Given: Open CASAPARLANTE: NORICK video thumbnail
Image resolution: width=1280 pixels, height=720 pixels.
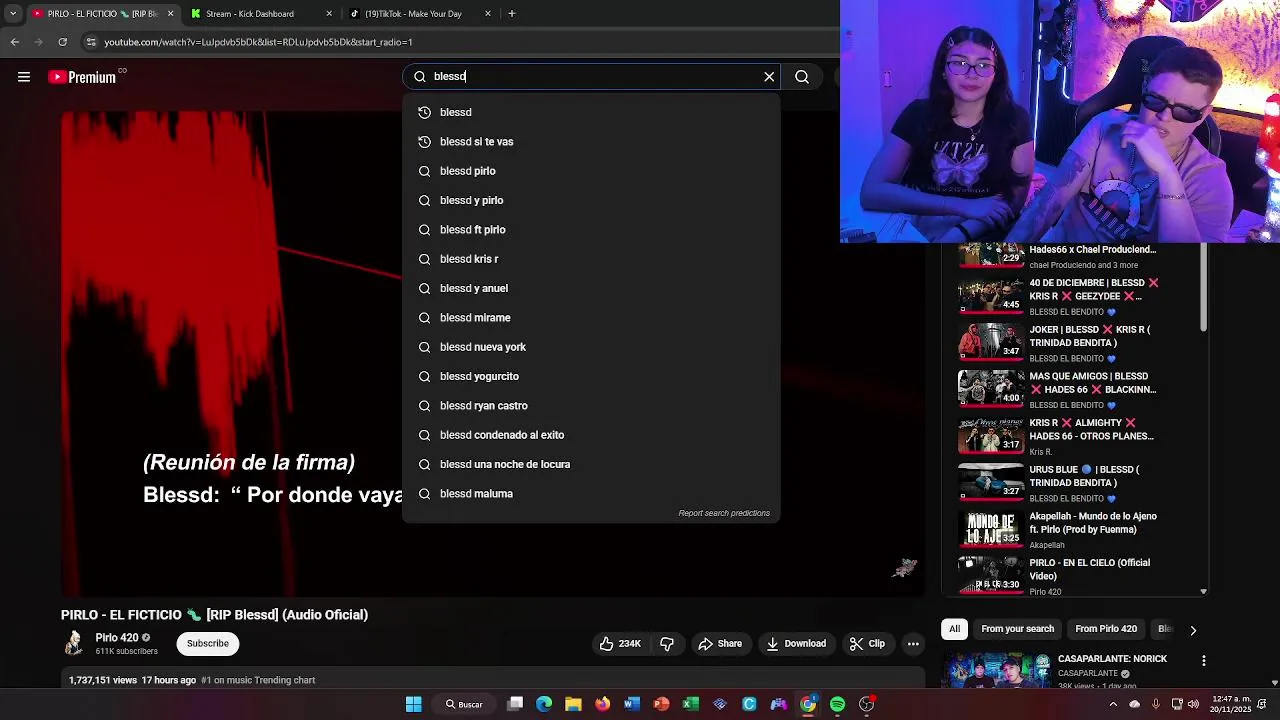Looking at the screenshot, I should 995,670.
